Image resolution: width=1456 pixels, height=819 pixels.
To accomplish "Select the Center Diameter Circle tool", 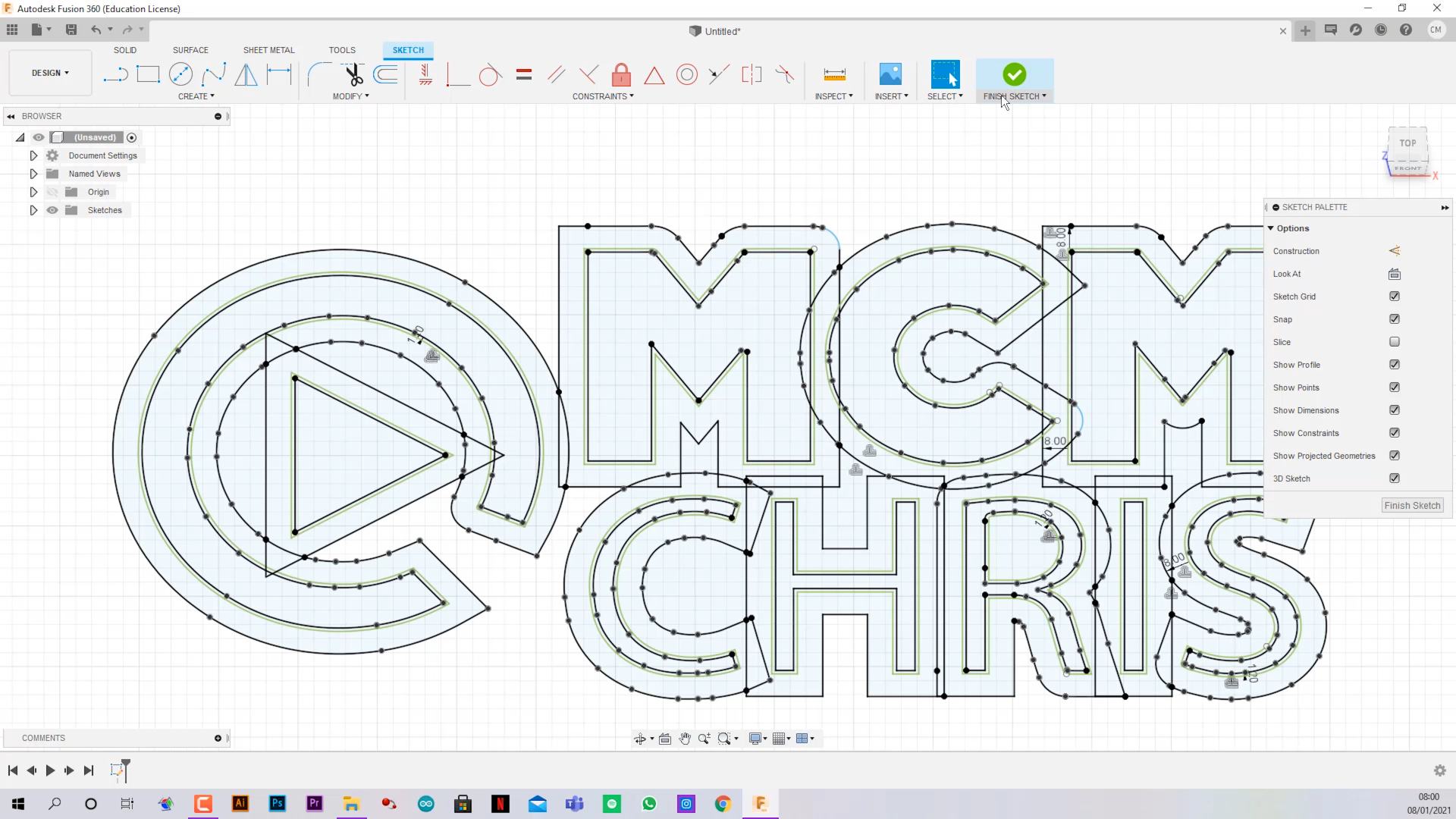I will tap(180, 74).
